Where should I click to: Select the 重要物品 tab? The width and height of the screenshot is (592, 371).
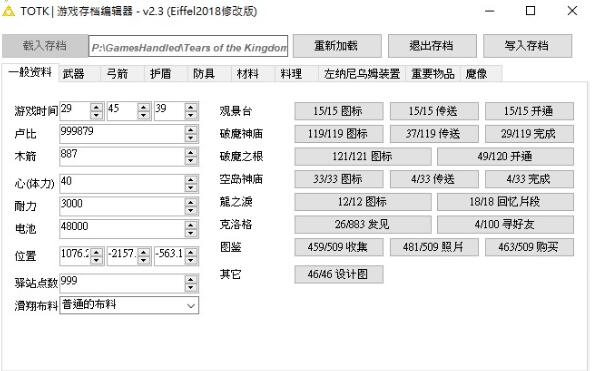433,74
